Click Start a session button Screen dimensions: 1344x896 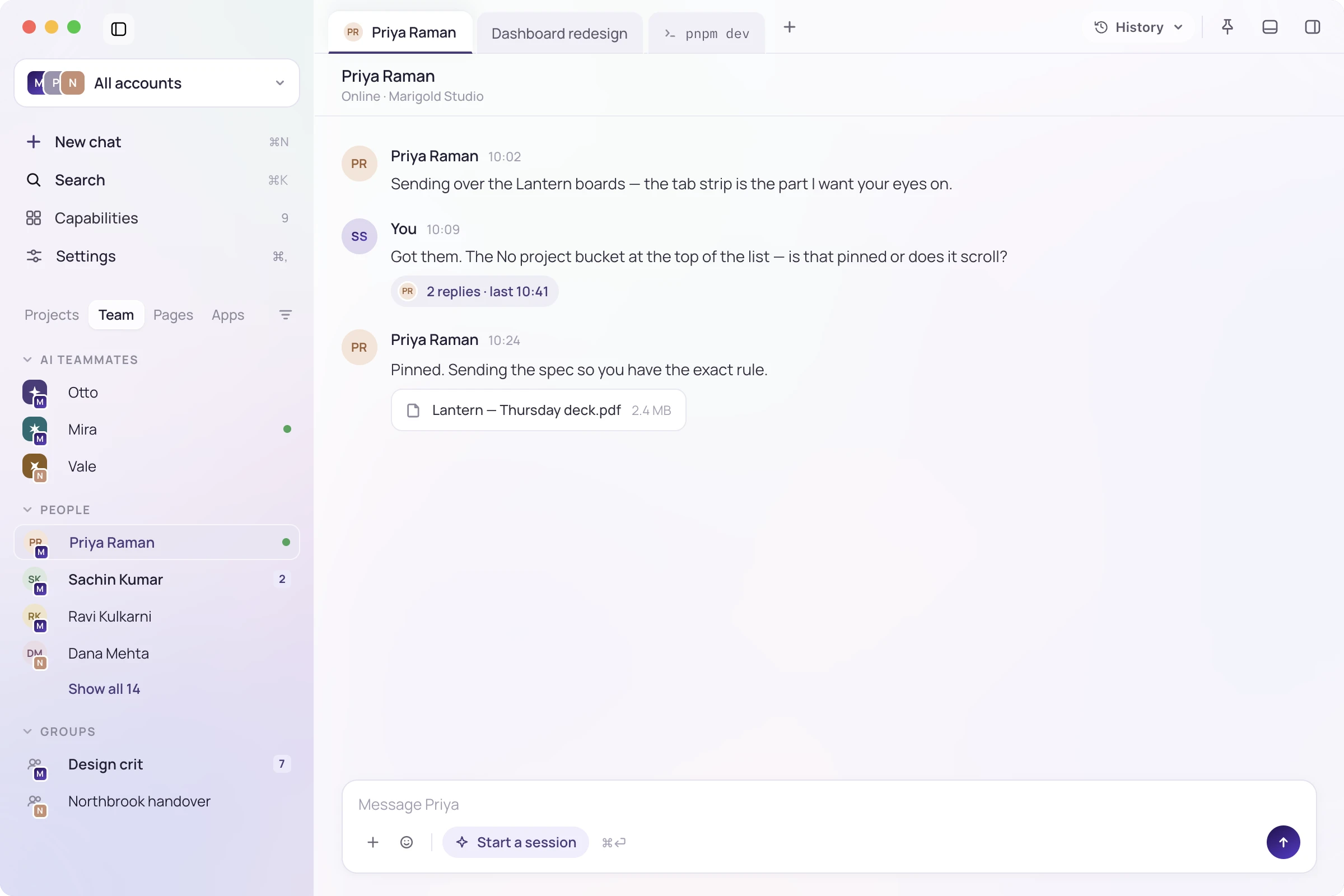(515, 842)
